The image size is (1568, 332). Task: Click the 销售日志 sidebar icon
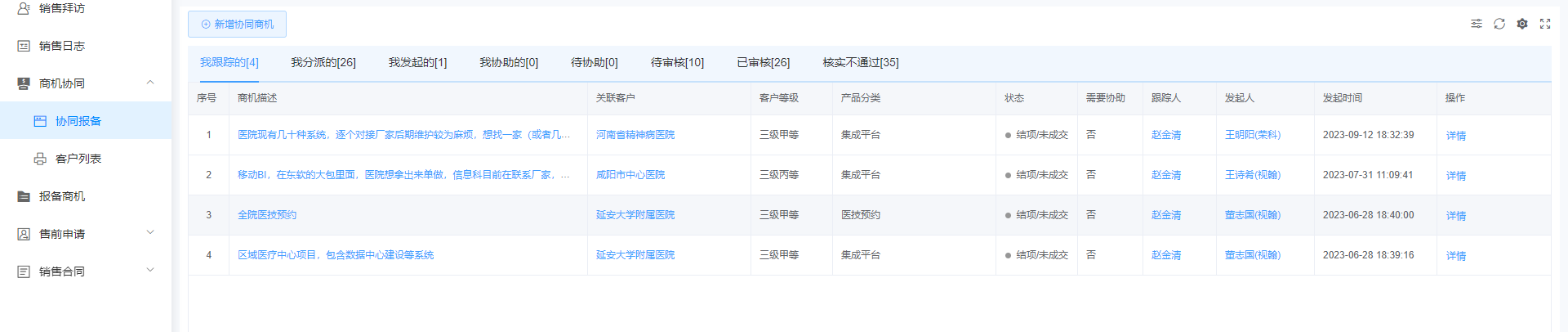(24, 46)
